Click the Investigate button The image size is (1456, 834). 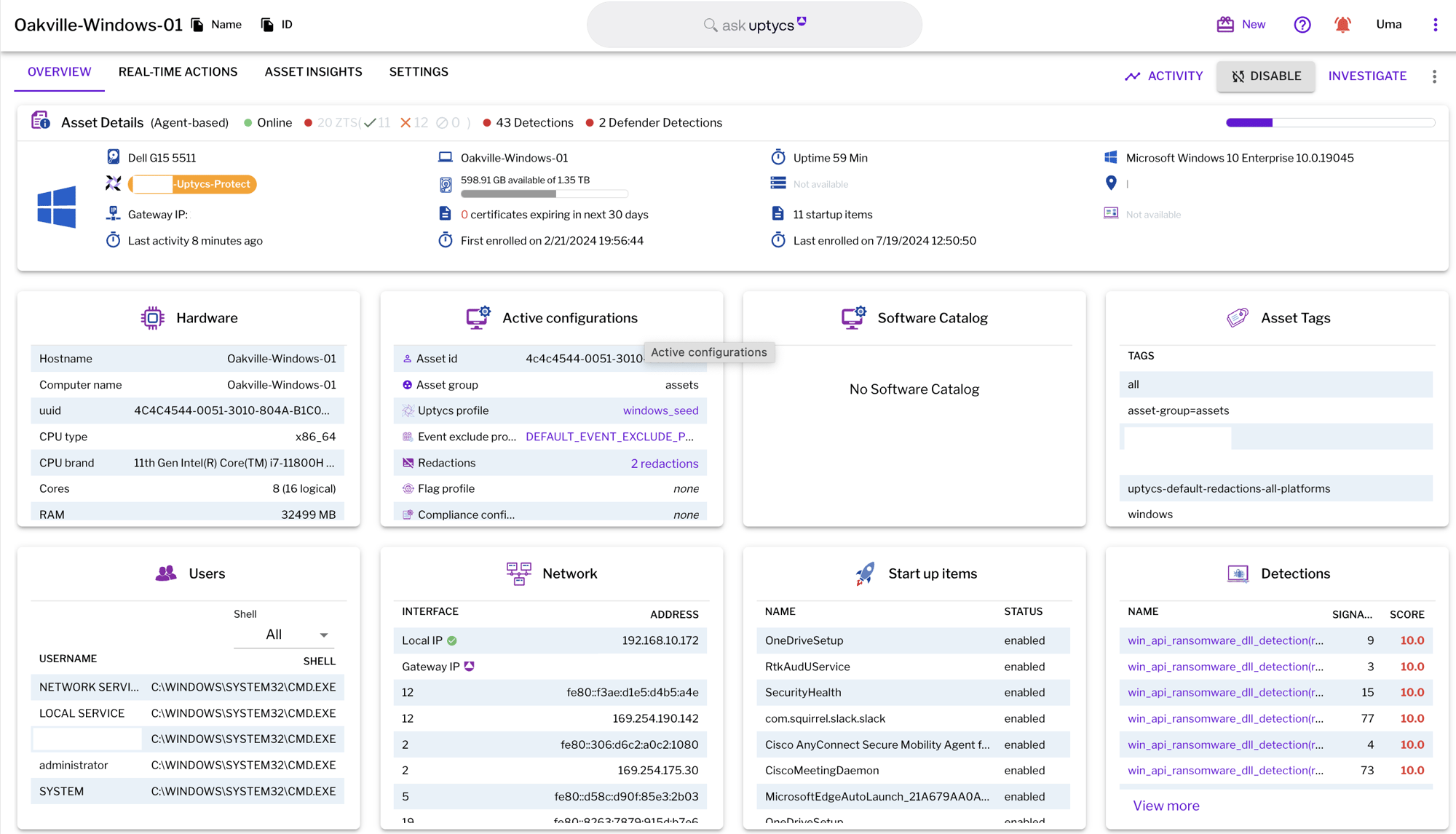(x=1367, y=76)
